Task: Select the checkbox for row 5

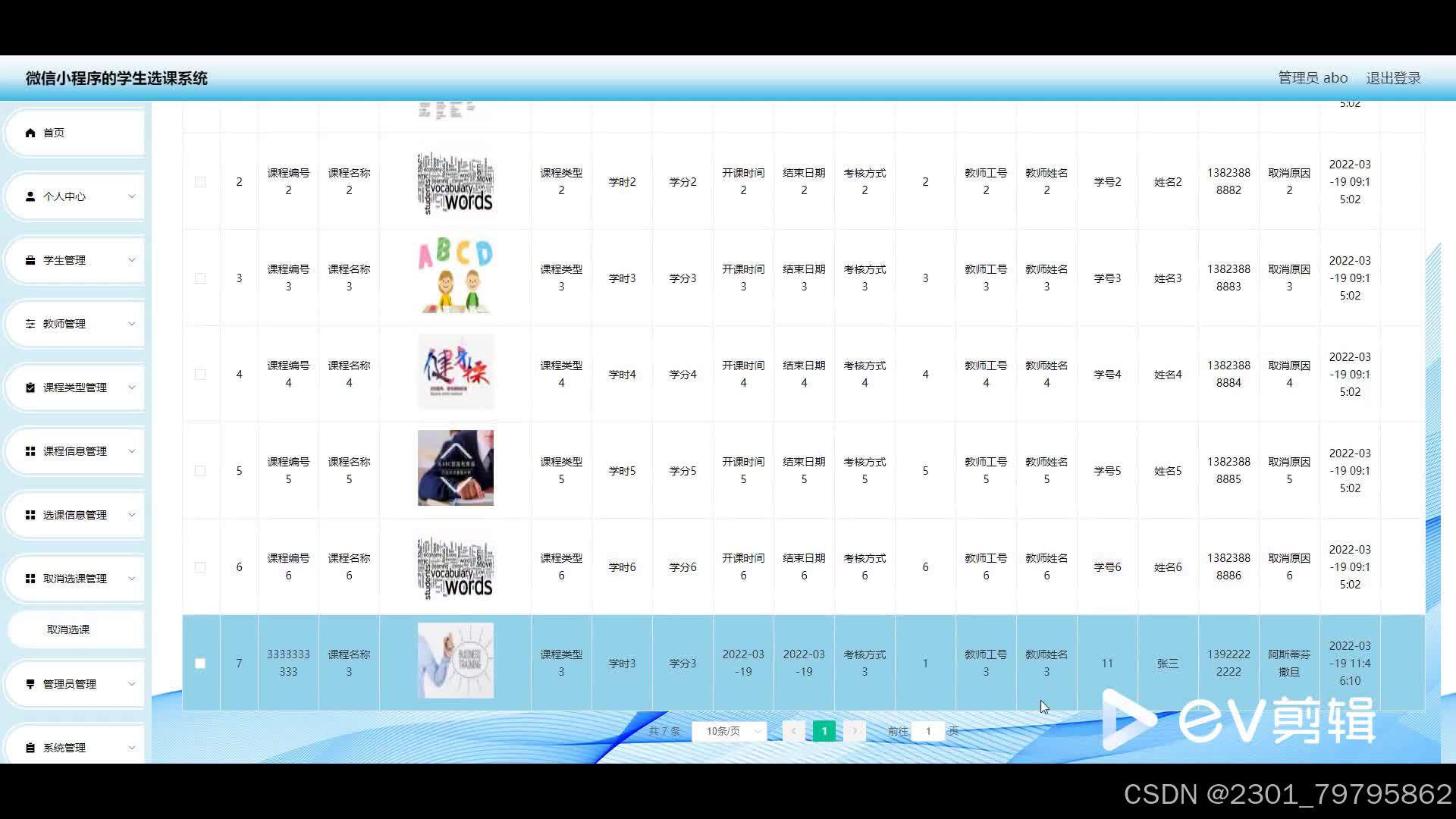Action: (200, 471)
